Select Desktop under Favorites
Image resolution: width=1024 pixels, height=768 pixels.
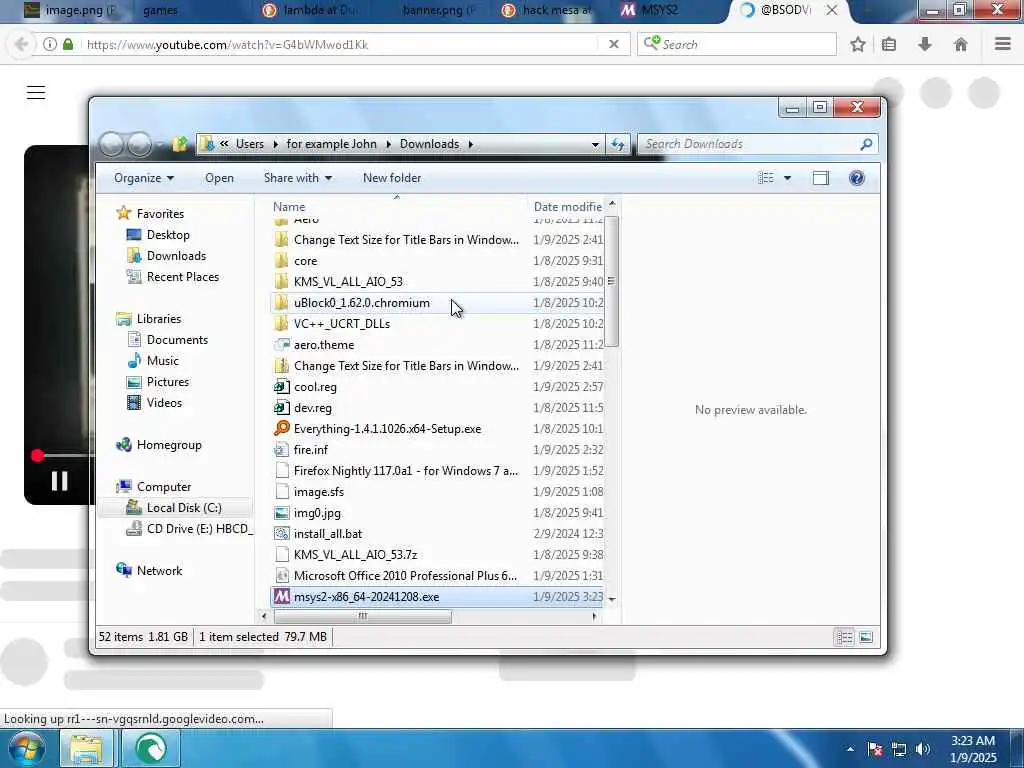pyautogui.click(x=168, y=235)
